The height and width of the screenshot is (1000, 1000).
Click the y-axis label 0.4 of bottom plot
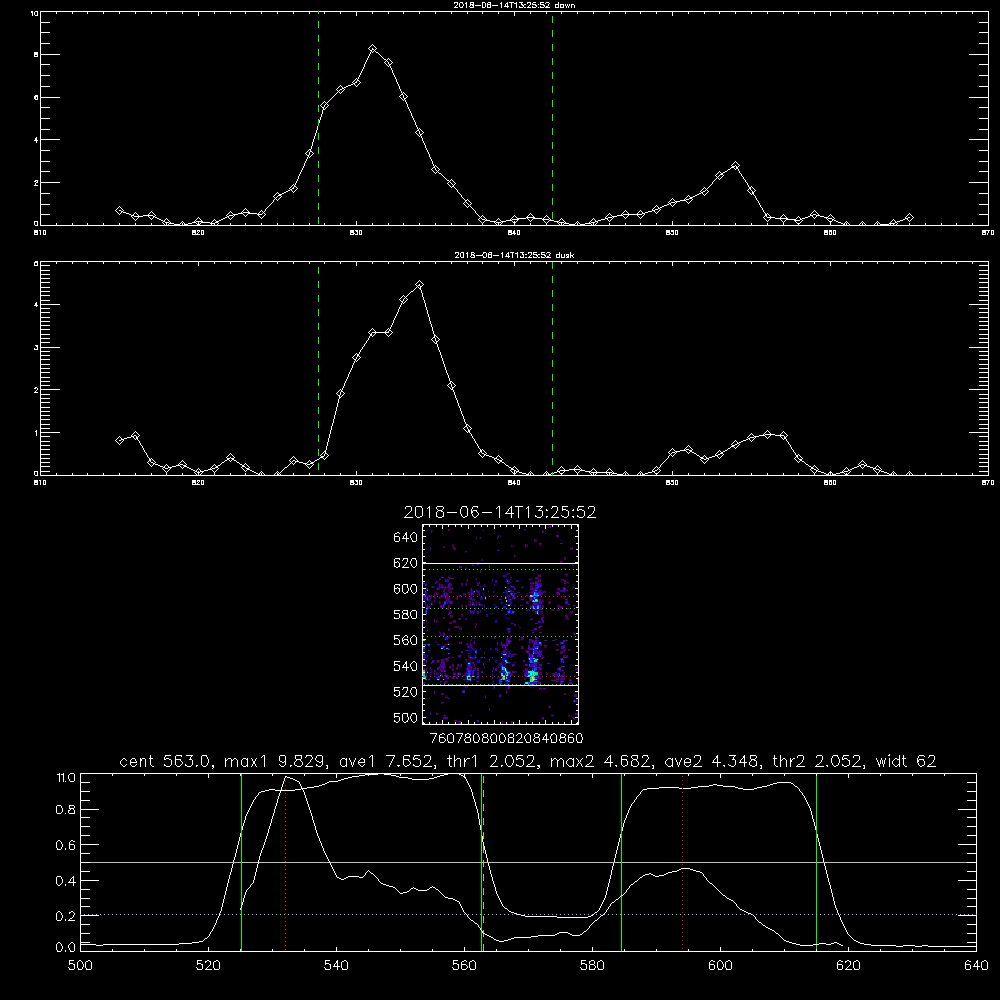tap(66, 881)
